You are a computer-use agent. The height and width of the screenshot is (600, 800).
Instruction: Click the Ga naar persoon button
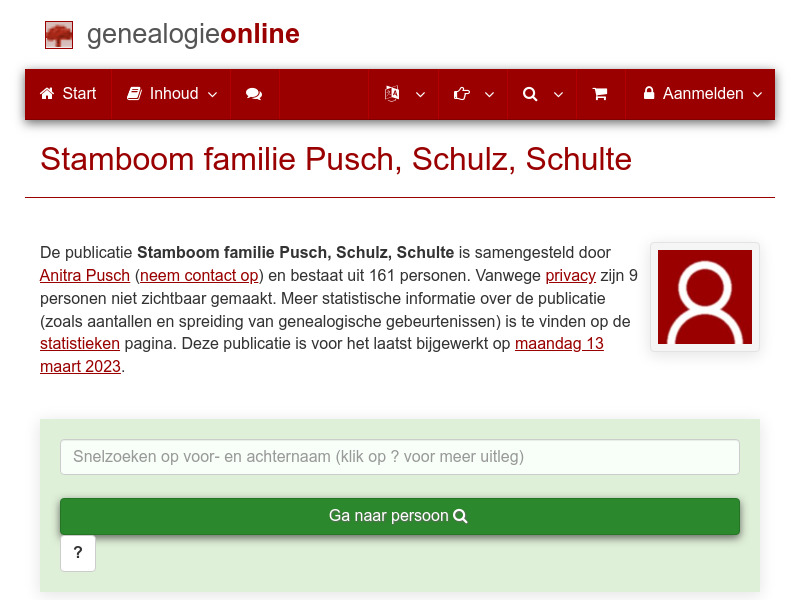pos(399,516)
